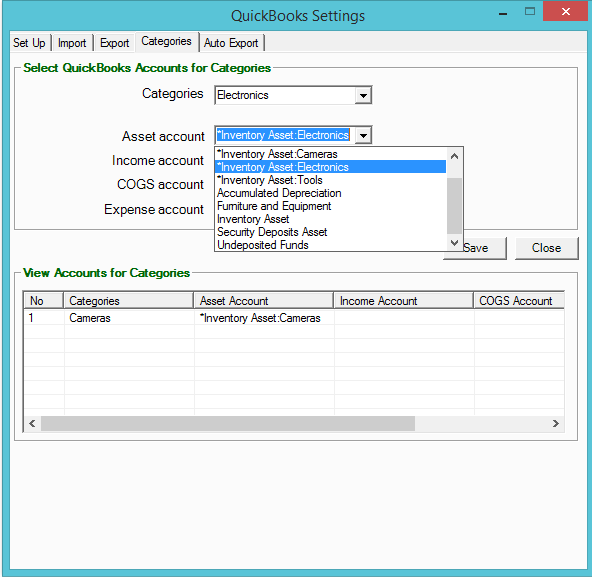The image size is (592, 577).
Task: Click the Categories column header in the table
Action: coord(128,301)
